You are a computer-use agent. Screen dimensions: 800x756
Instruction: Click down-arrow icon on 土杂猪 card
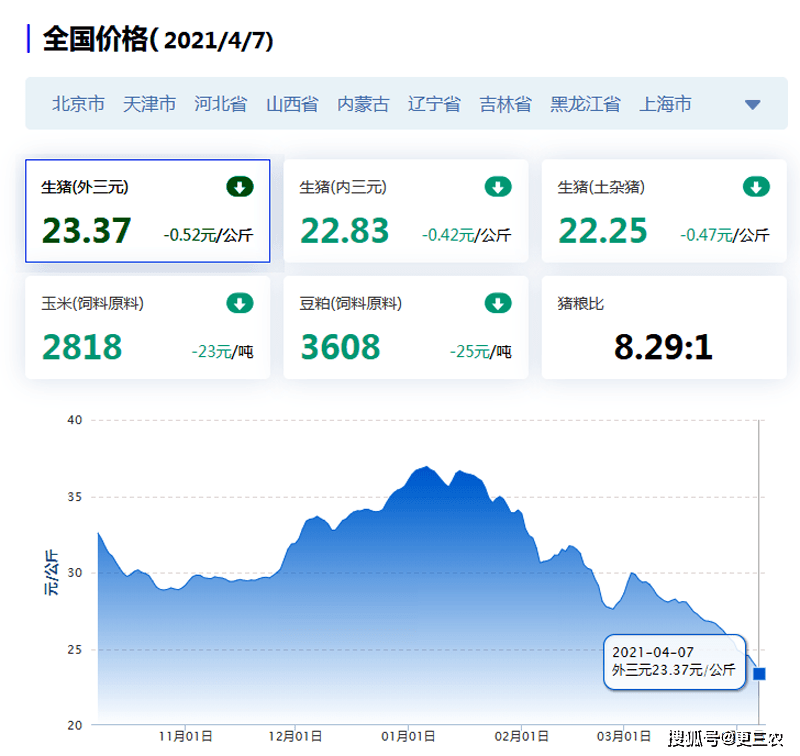click(x=756, y=187)
